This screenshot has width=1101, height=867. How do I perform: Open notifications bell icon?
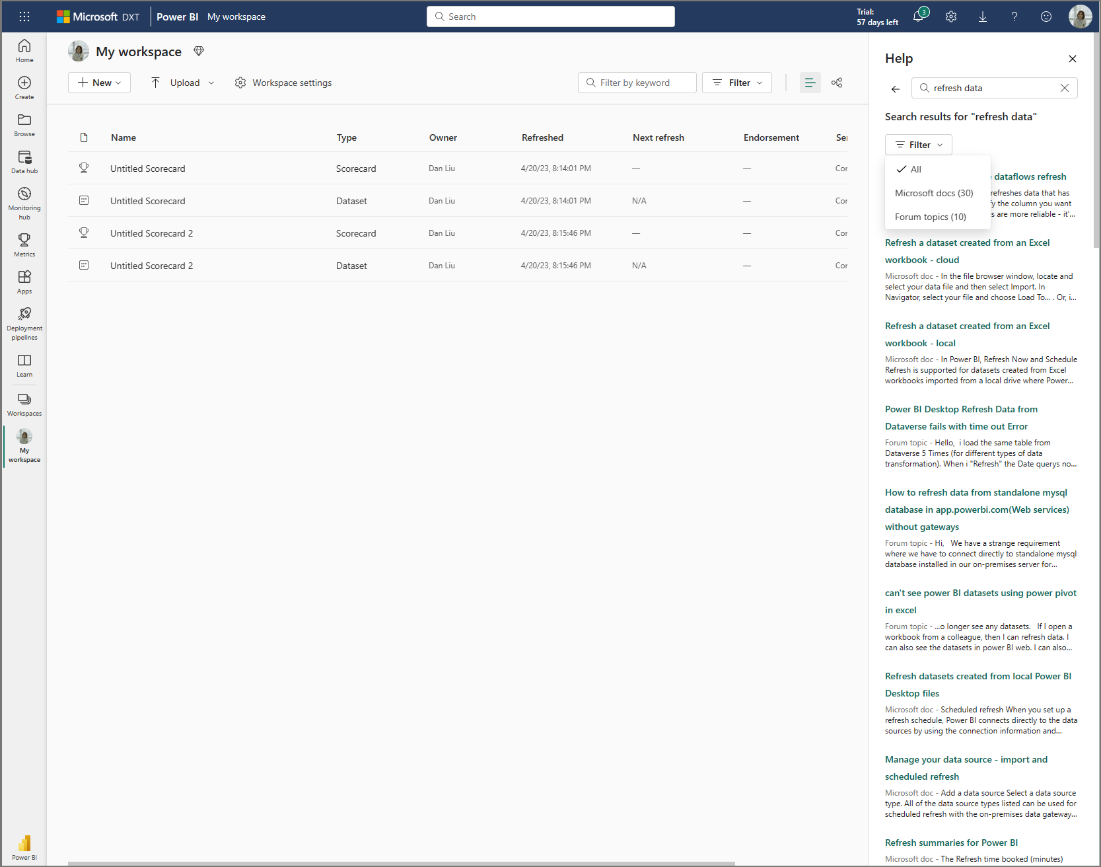pos(919,15)
